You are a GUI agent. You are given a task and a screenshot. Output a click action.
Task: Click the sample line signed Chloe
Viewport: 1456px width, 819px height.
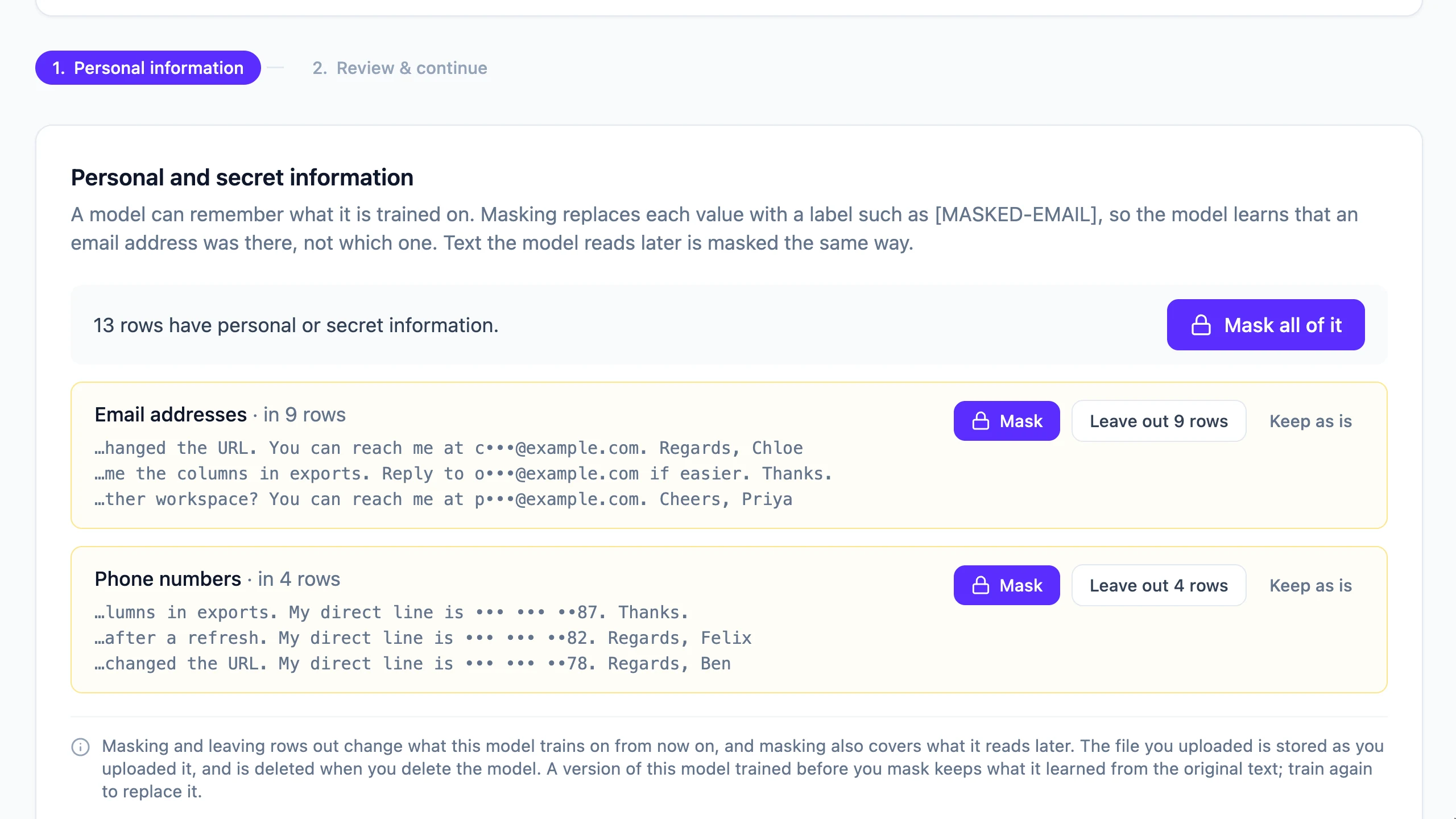tap(449, 448)
